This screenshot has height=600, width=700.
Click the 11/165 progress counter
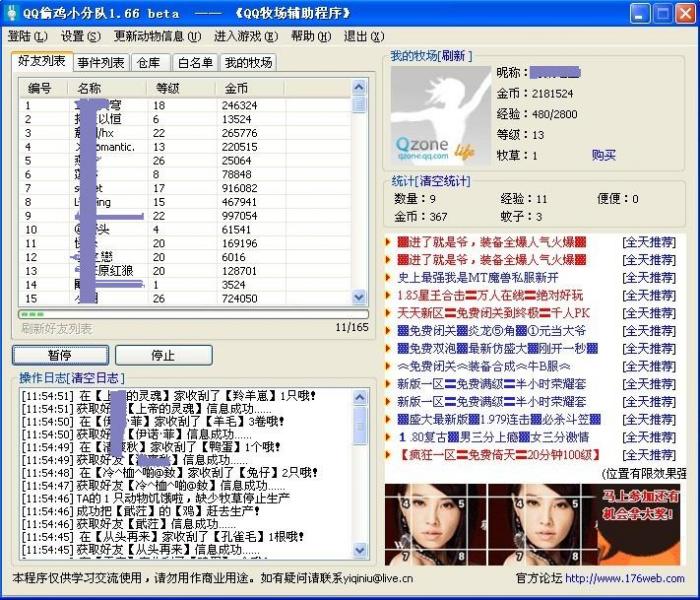352,327
